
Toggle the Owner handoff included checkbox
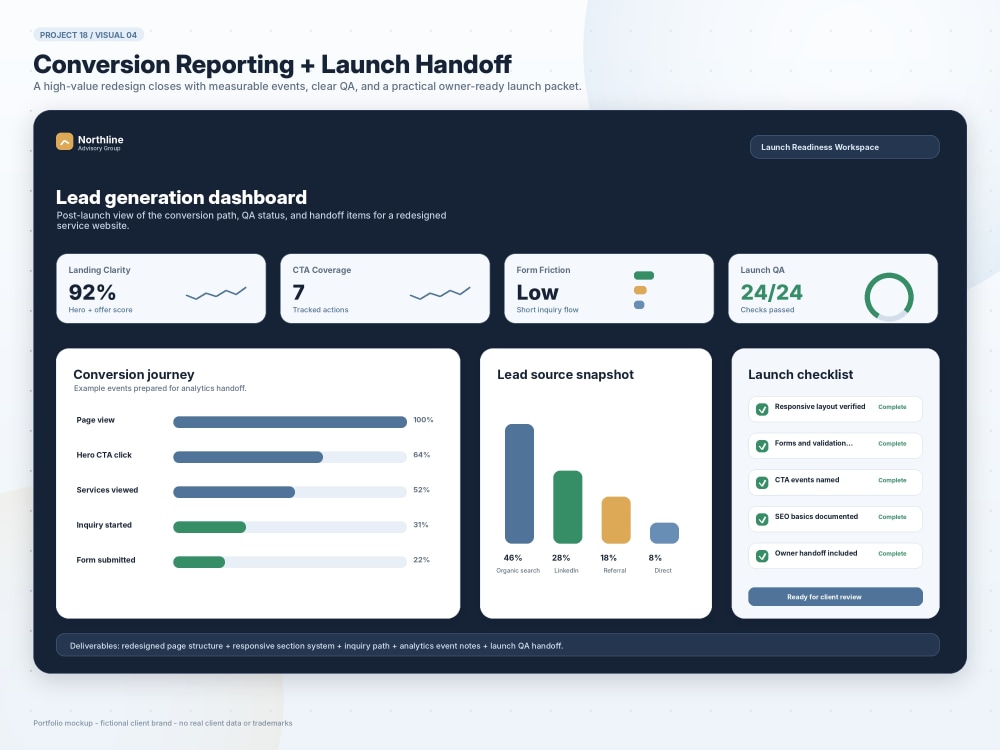761,556
